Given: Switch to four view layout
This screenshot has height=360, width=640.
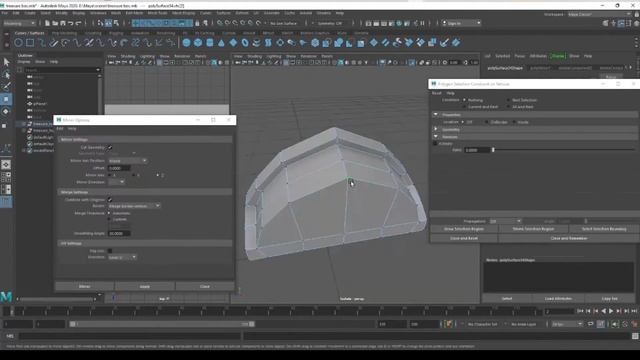Looking at the screenshot, I should click(x=6, y=177).
